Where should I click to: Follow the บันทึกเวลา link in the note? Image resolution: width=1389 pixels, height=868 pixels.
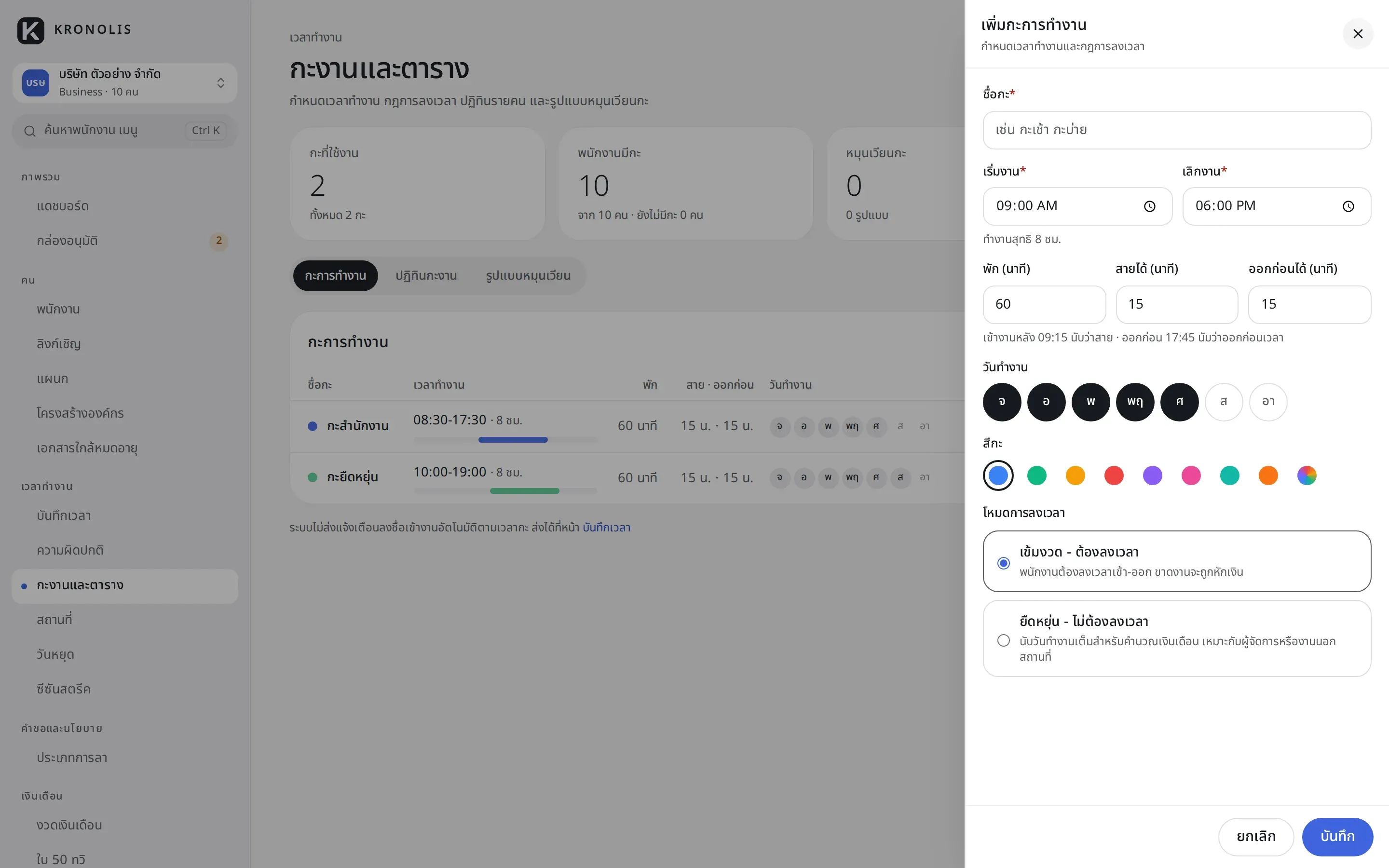(x=606, y=528)
